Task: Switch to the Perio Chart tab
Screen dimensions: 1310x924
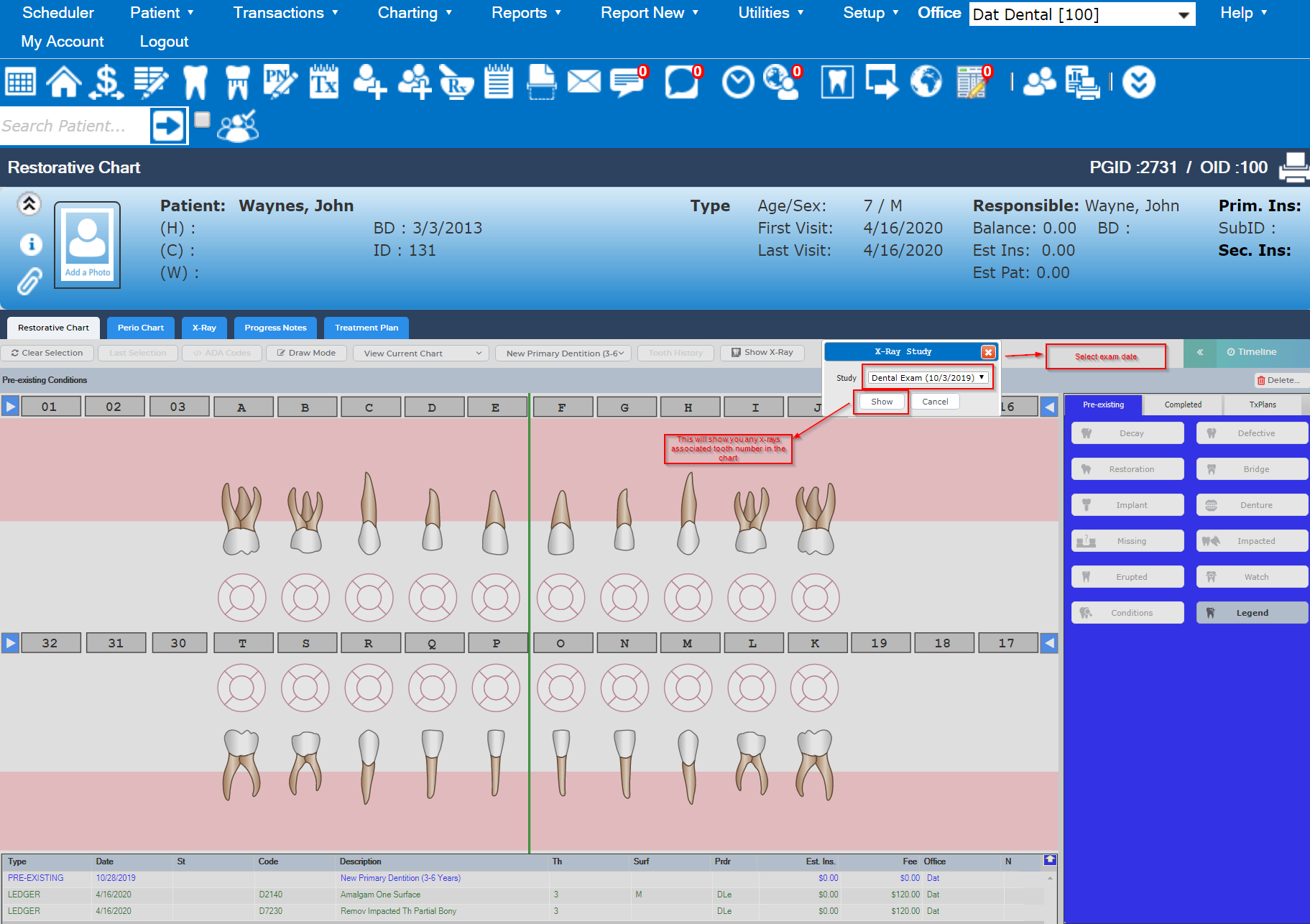Action: tap(141, 328)
